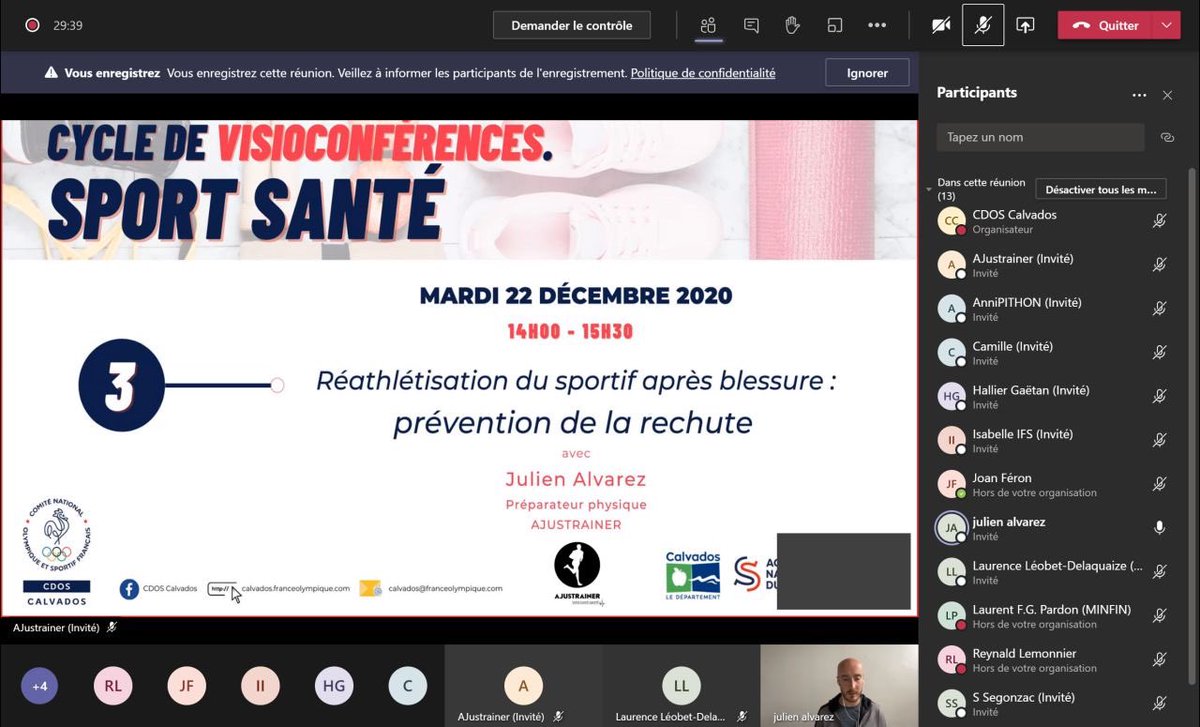Screen dimensions: 1200x727
Task: Click mic icon next to S Segonzac
Action: click(1160, 705)
